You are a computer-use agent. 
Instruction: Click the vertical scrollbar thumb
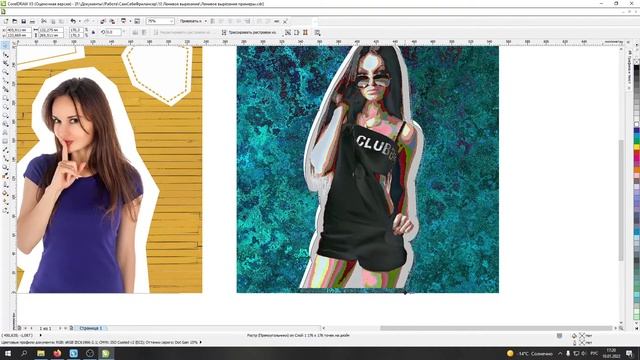pyautogui.click(x=621, y=200)
